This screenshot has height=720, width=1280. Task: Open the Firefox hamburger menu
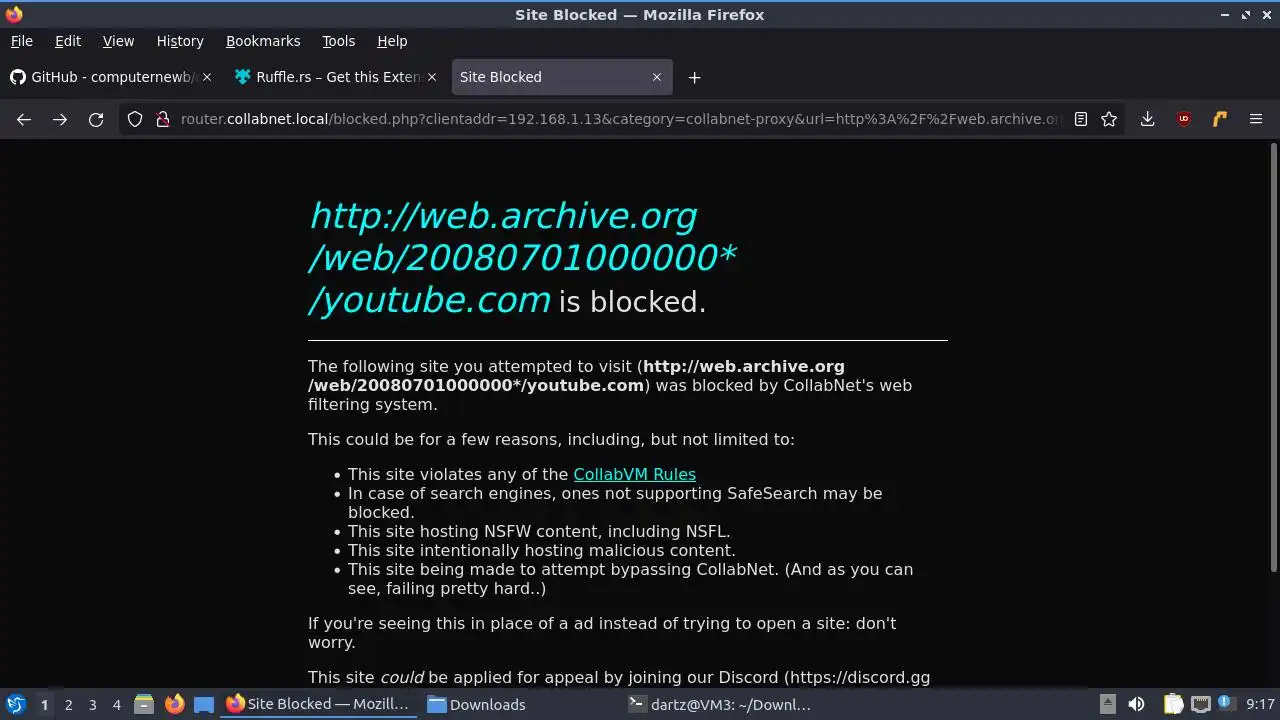1256,119
